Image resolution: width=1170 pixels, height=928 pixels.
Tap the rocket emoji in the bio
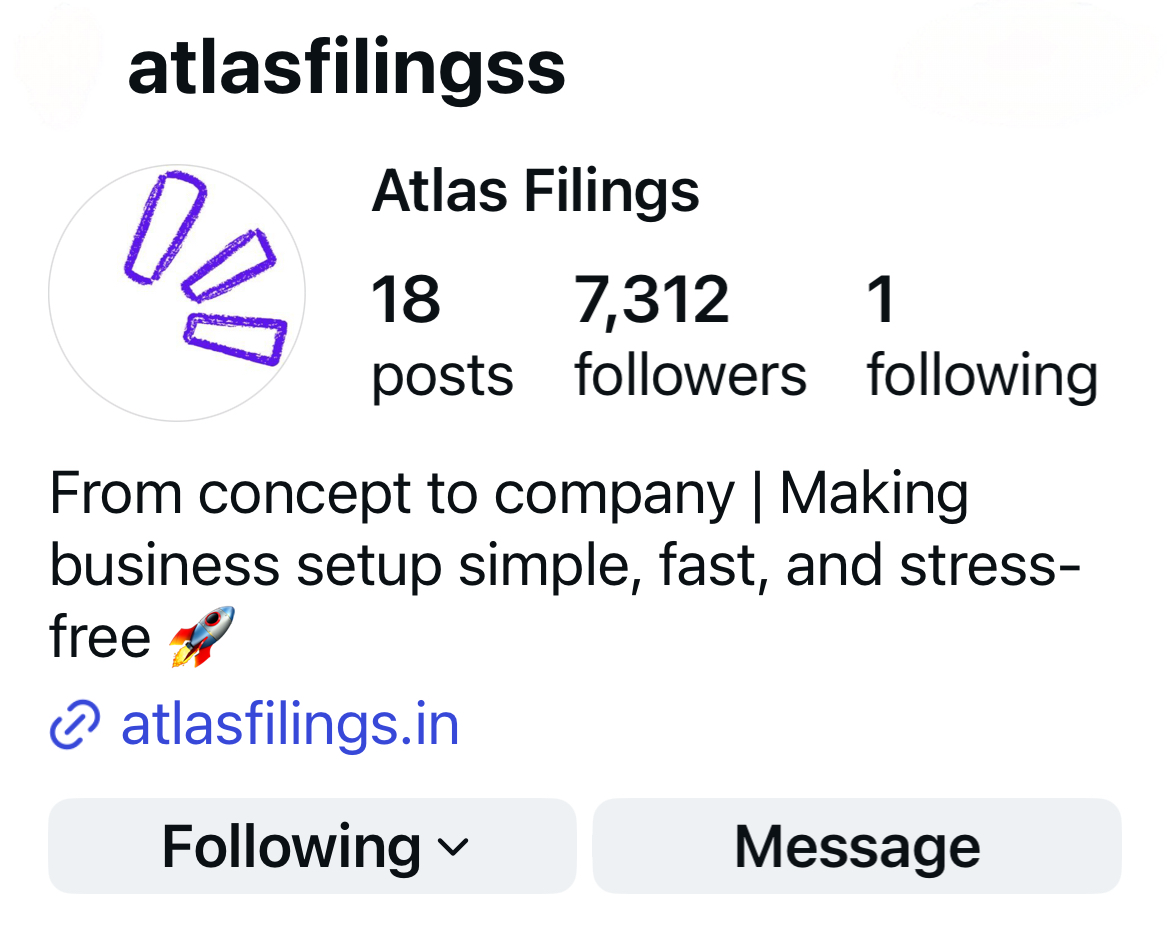[x=201, y=636]
